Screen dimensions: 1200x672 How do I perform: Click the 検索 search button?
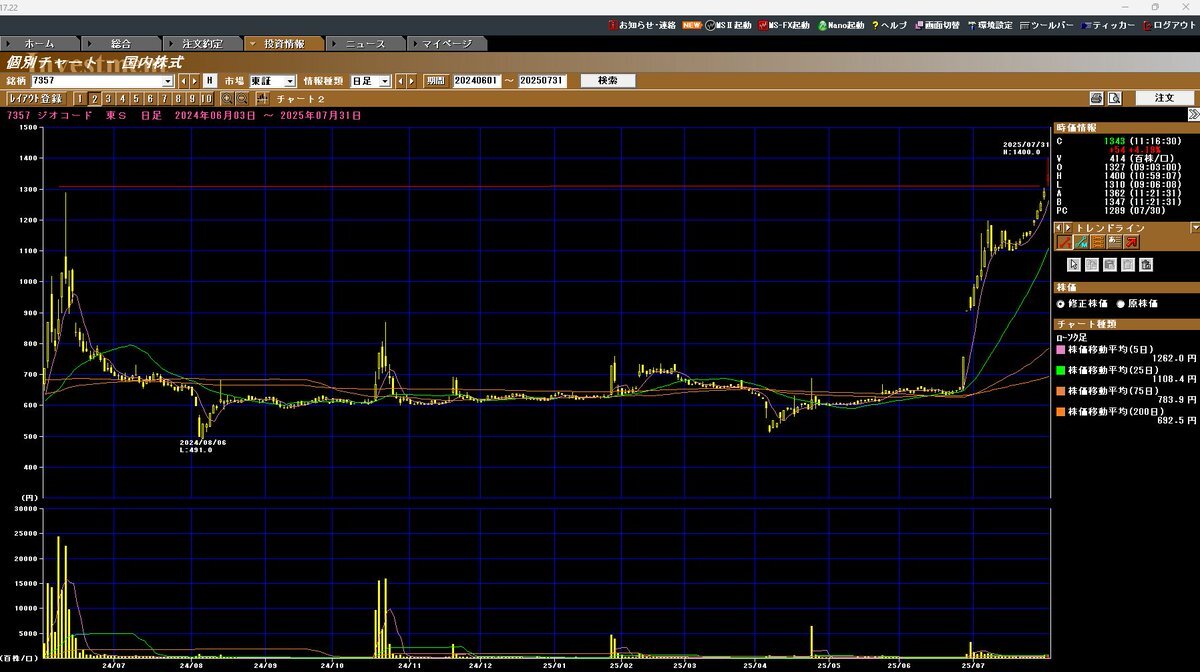tap(607, 80)
